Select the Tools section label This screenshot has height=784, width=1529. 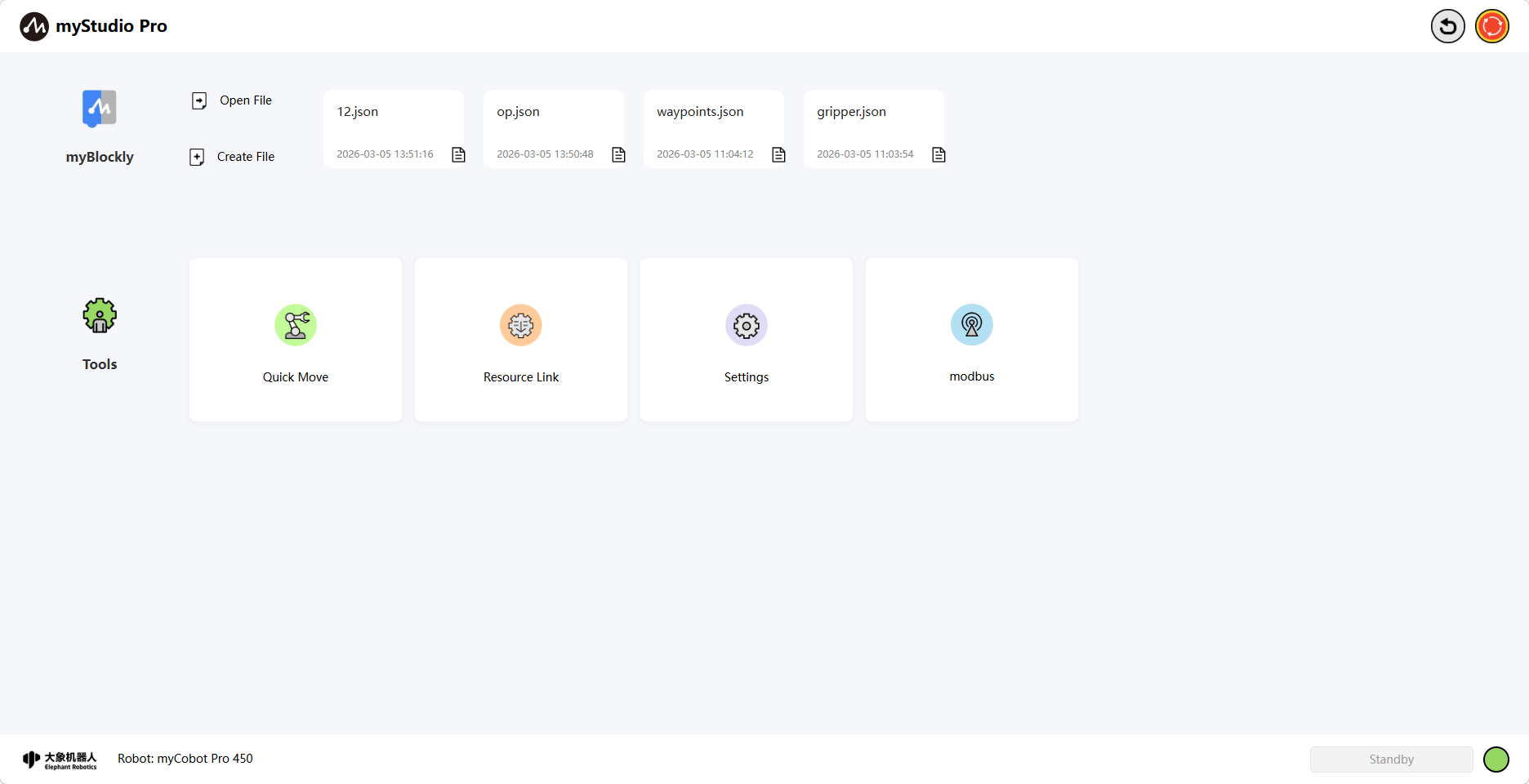point(99,364)
